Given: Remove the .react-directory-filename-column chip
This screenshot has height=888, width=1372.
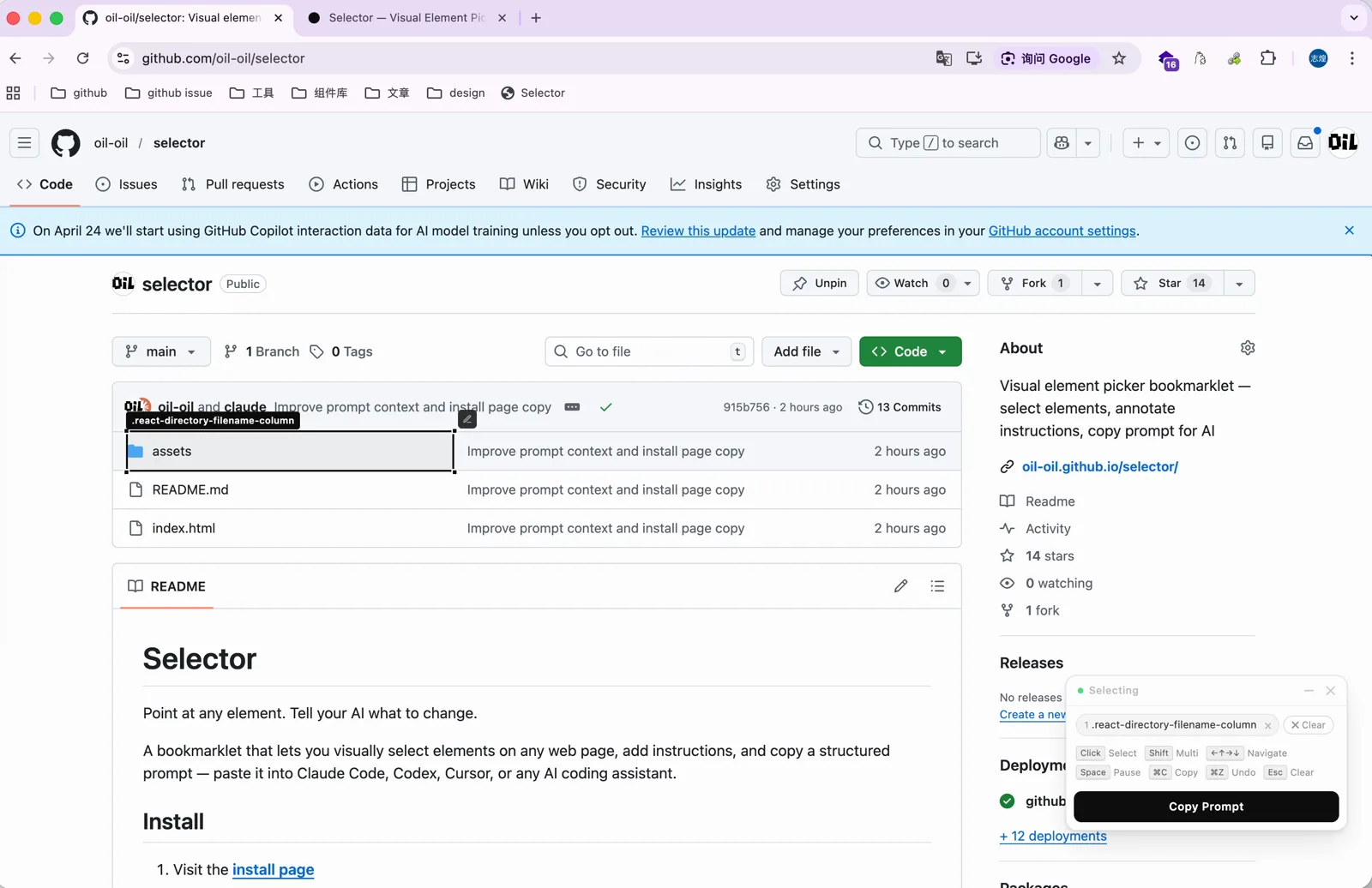Looking at the screenshot, I should tap(1268, 725).
